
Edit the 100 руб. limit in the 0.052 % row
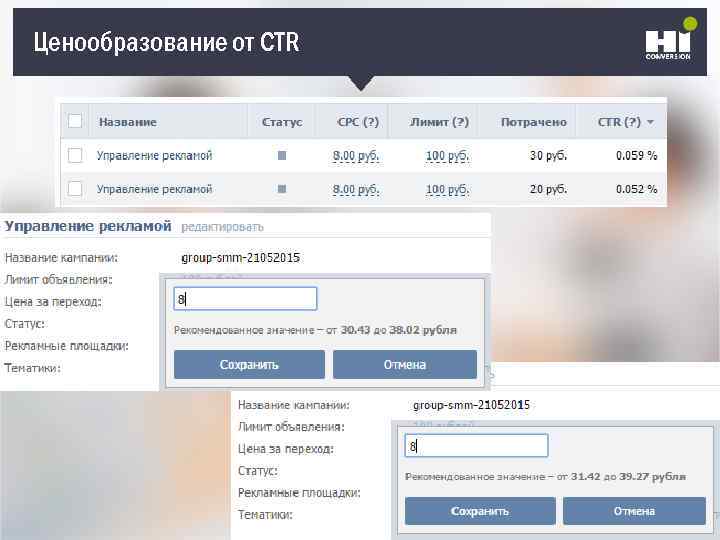click(x=447, y=190)
